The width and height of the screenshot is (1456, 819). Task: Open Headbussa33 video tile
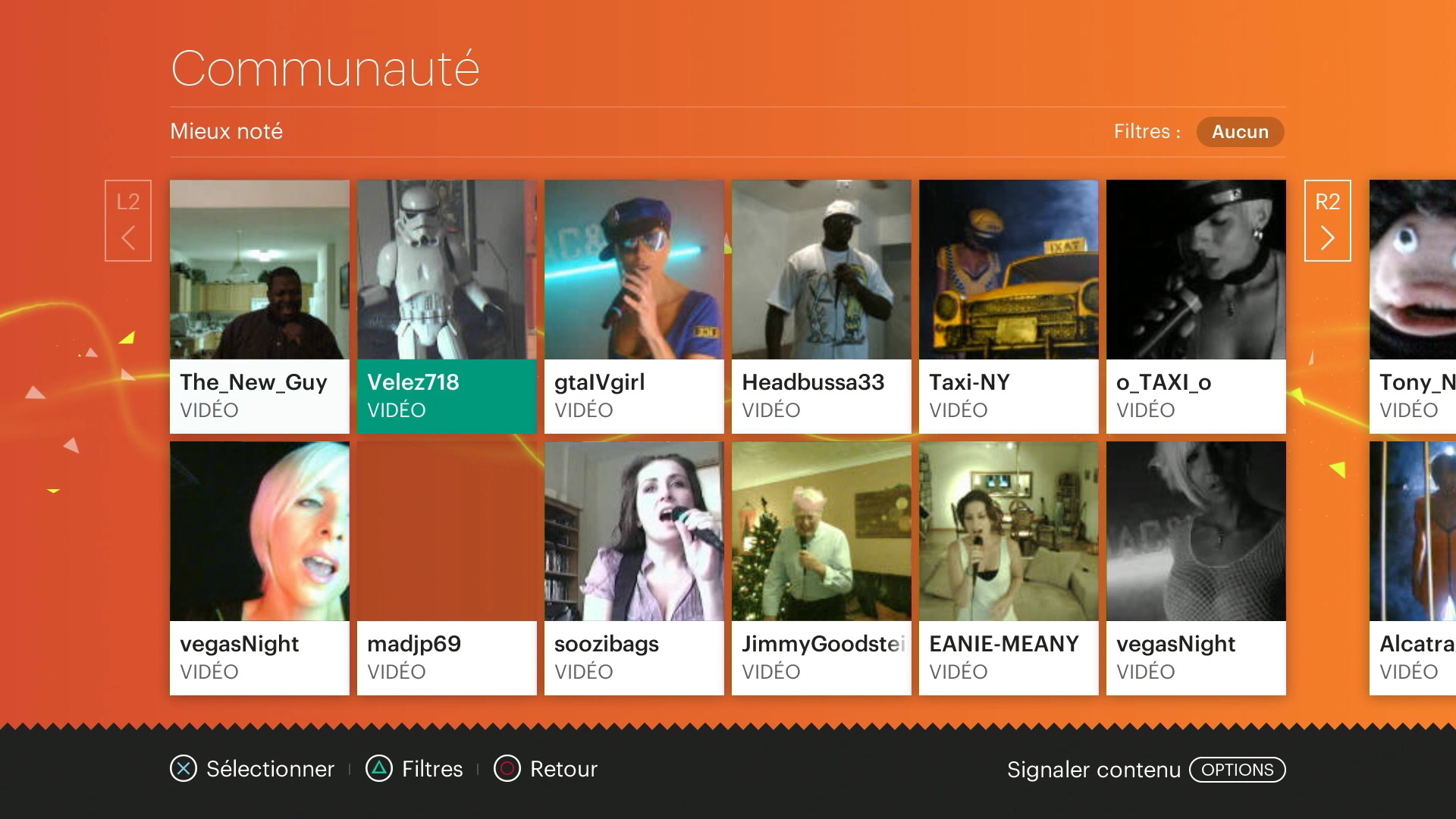tap(821, 306)
